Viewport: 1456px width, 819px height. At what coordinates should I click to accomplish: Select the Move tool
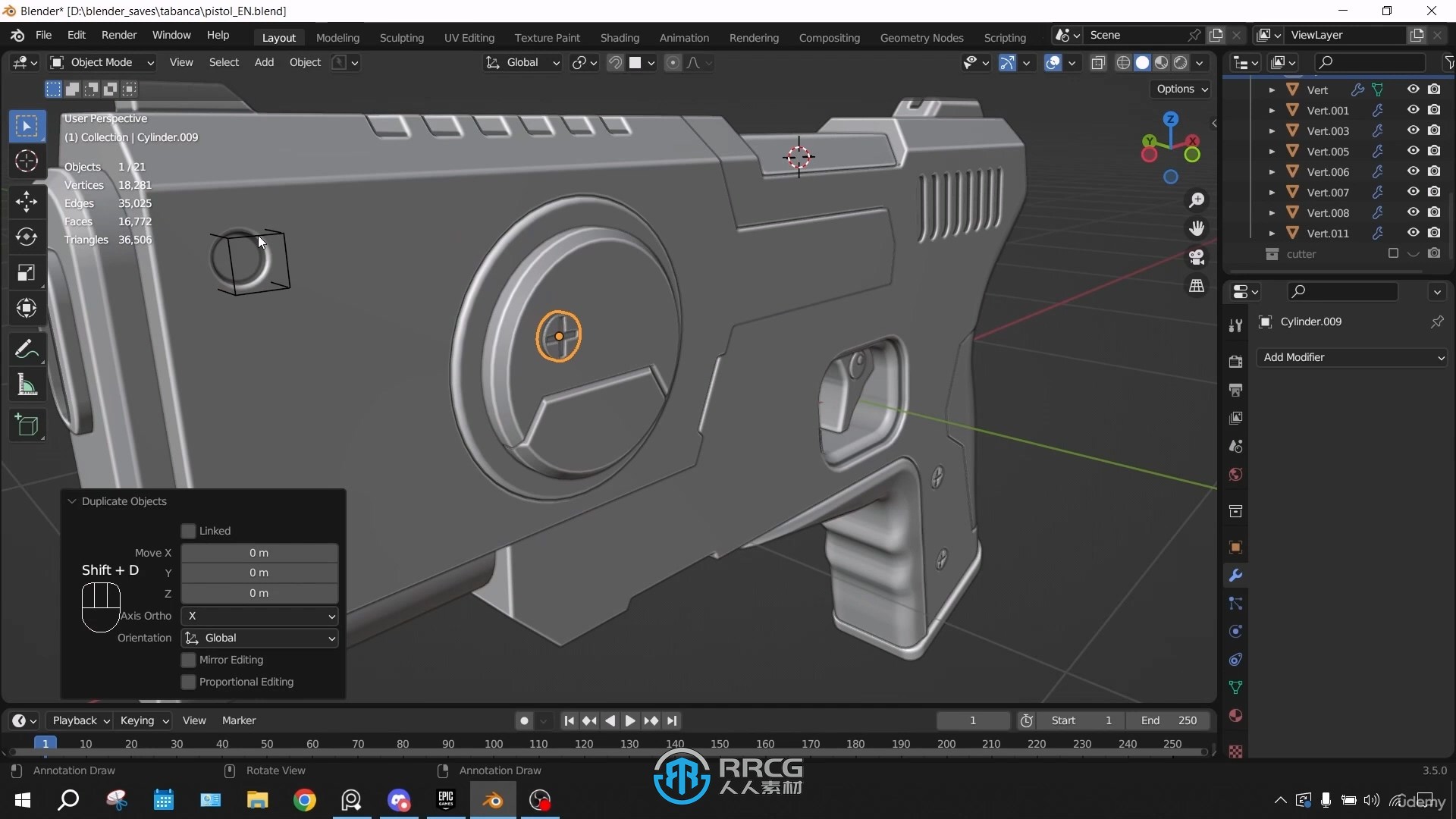click(27, 201)
